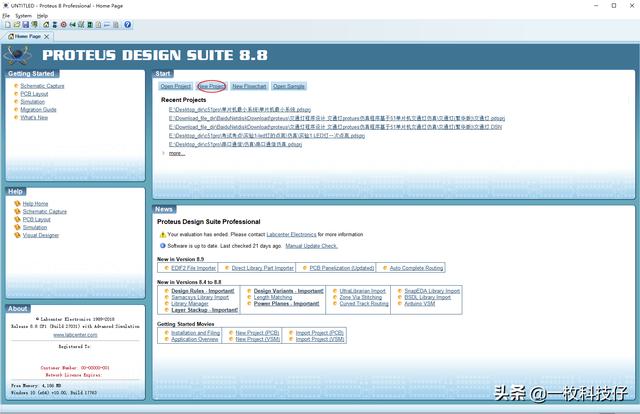Open Application Overview movie link
Image resolution: width=640 pixels, height=414 pixels.
click(194, 339)
